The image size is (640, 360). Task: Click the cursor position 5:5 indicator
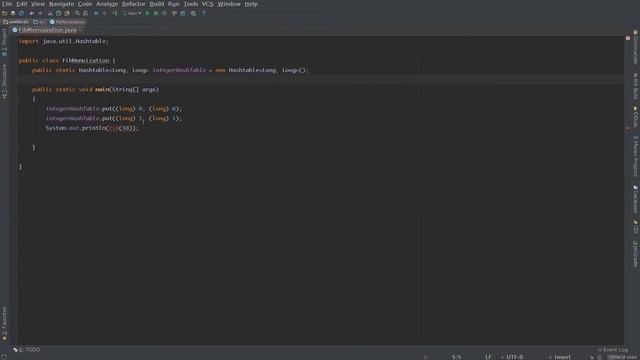click(x=456, y=357)
